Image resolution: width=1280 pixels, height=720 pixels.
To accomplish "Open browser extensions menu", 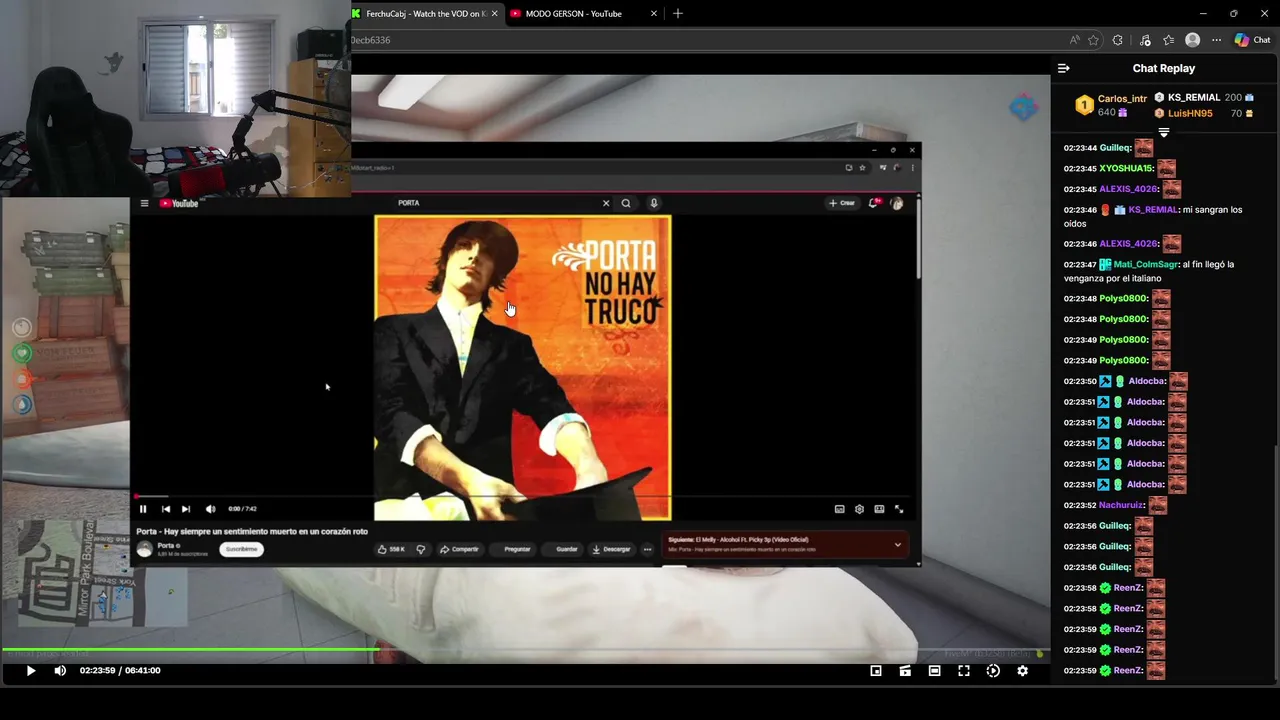I will pyautogui.click(x=1118, y=40).
